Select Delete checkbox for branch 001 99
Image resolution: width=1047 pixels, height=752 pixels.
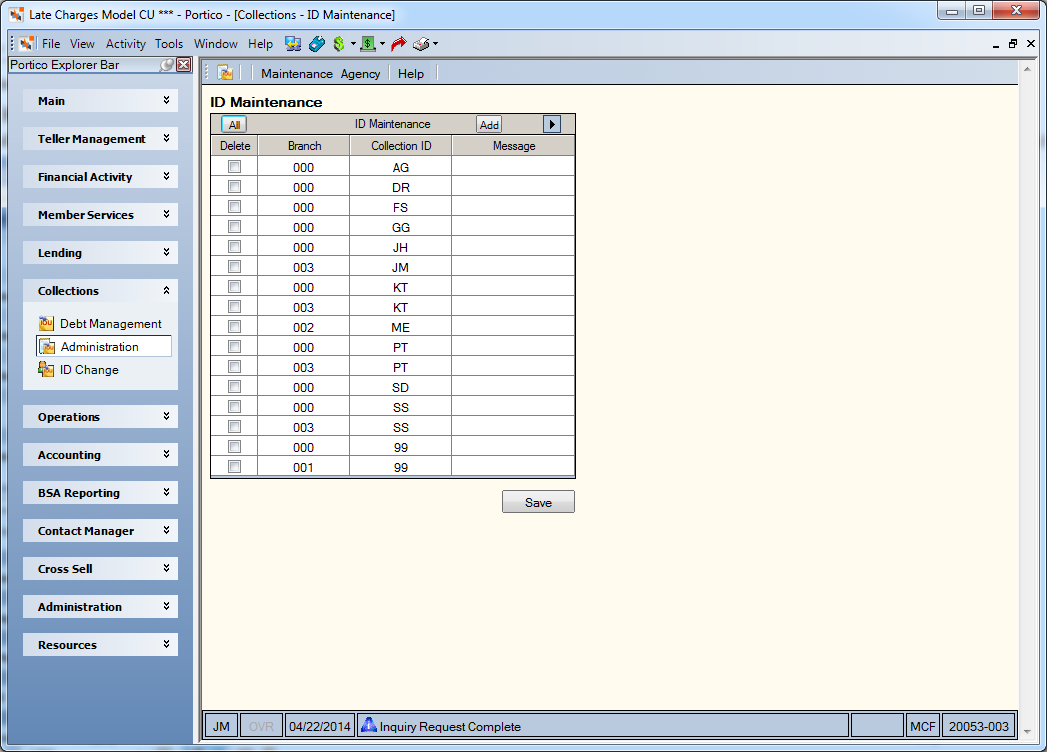[x=234, y=467]
